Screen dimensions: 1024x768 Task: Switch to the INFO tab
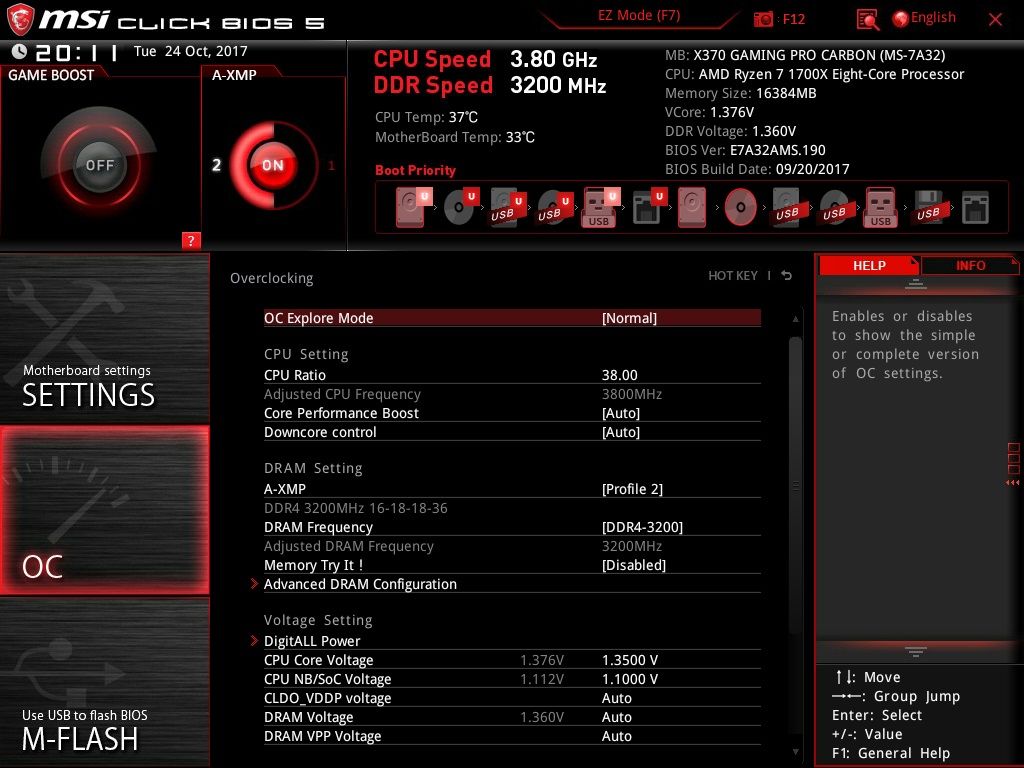970,265
